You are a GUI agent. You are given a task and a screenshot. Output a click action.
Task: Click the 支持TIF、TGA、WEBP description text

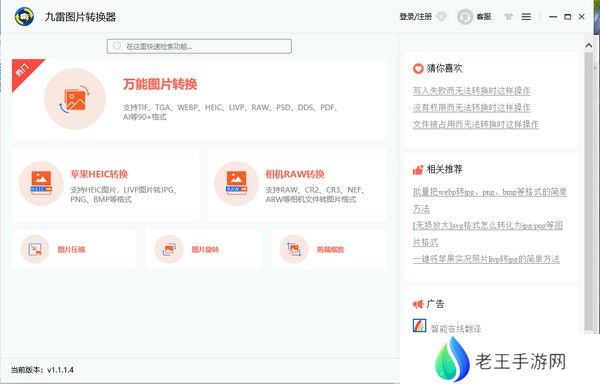tap(230, 112)
